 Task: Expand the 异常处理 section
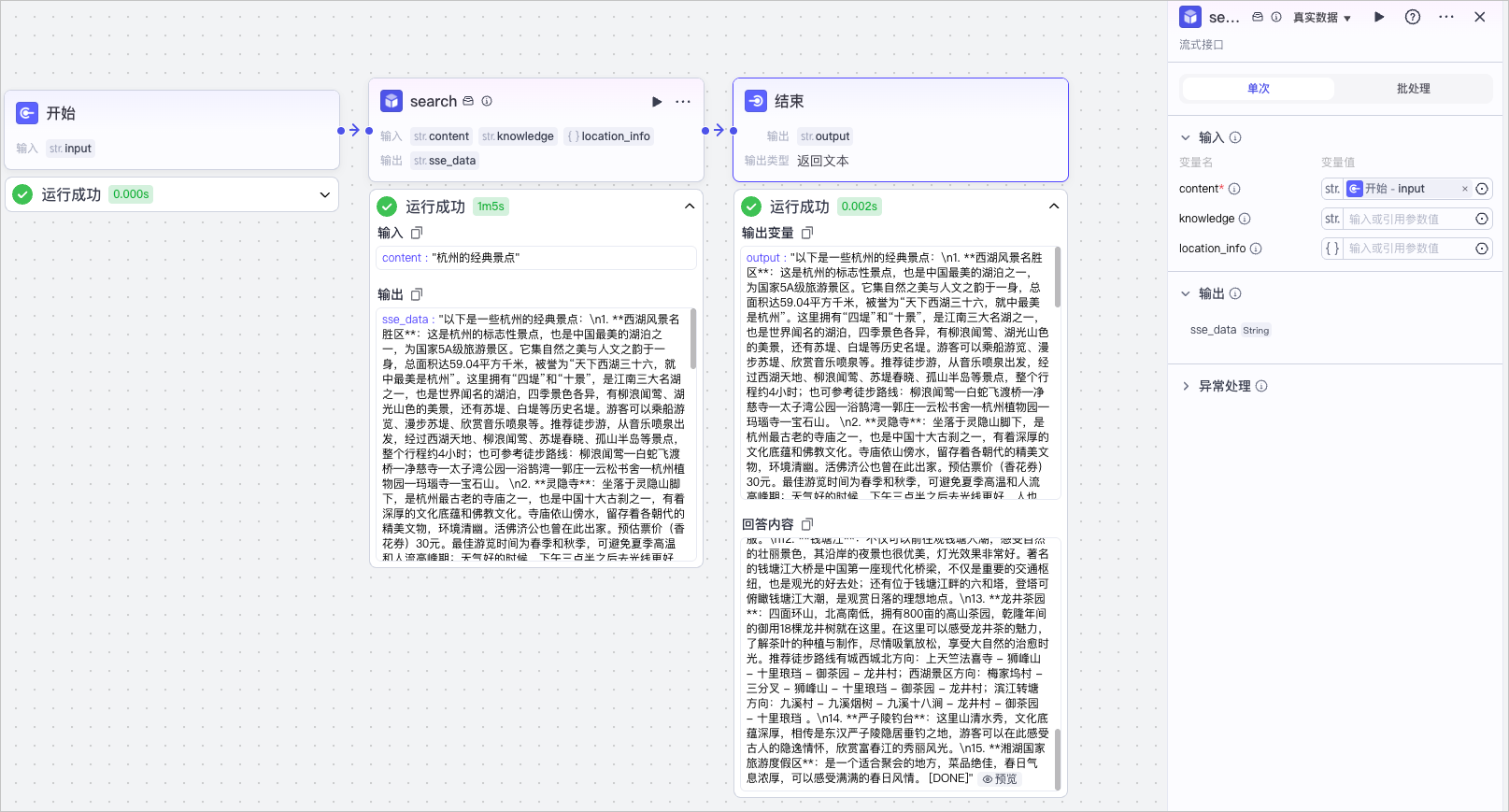[x=1186, y=386]
